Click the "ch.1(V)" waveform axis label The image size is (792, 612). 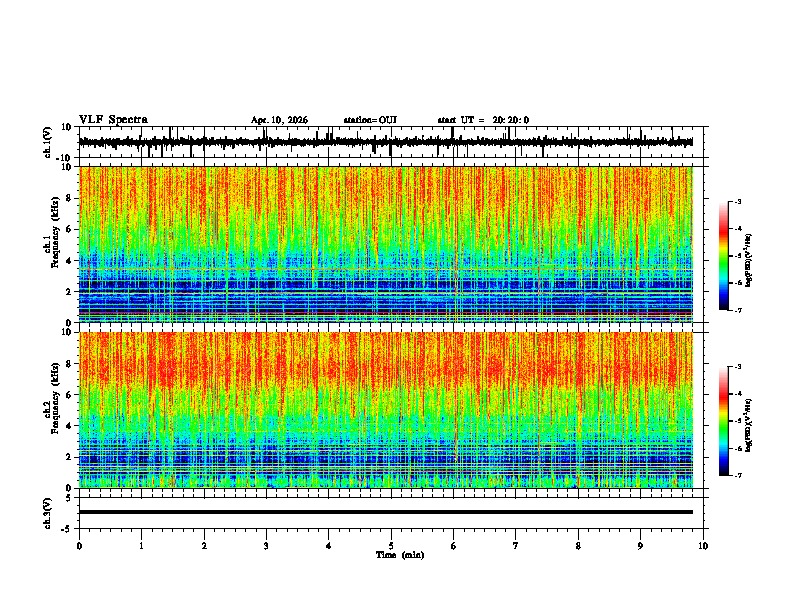click(x=48, y=142)
